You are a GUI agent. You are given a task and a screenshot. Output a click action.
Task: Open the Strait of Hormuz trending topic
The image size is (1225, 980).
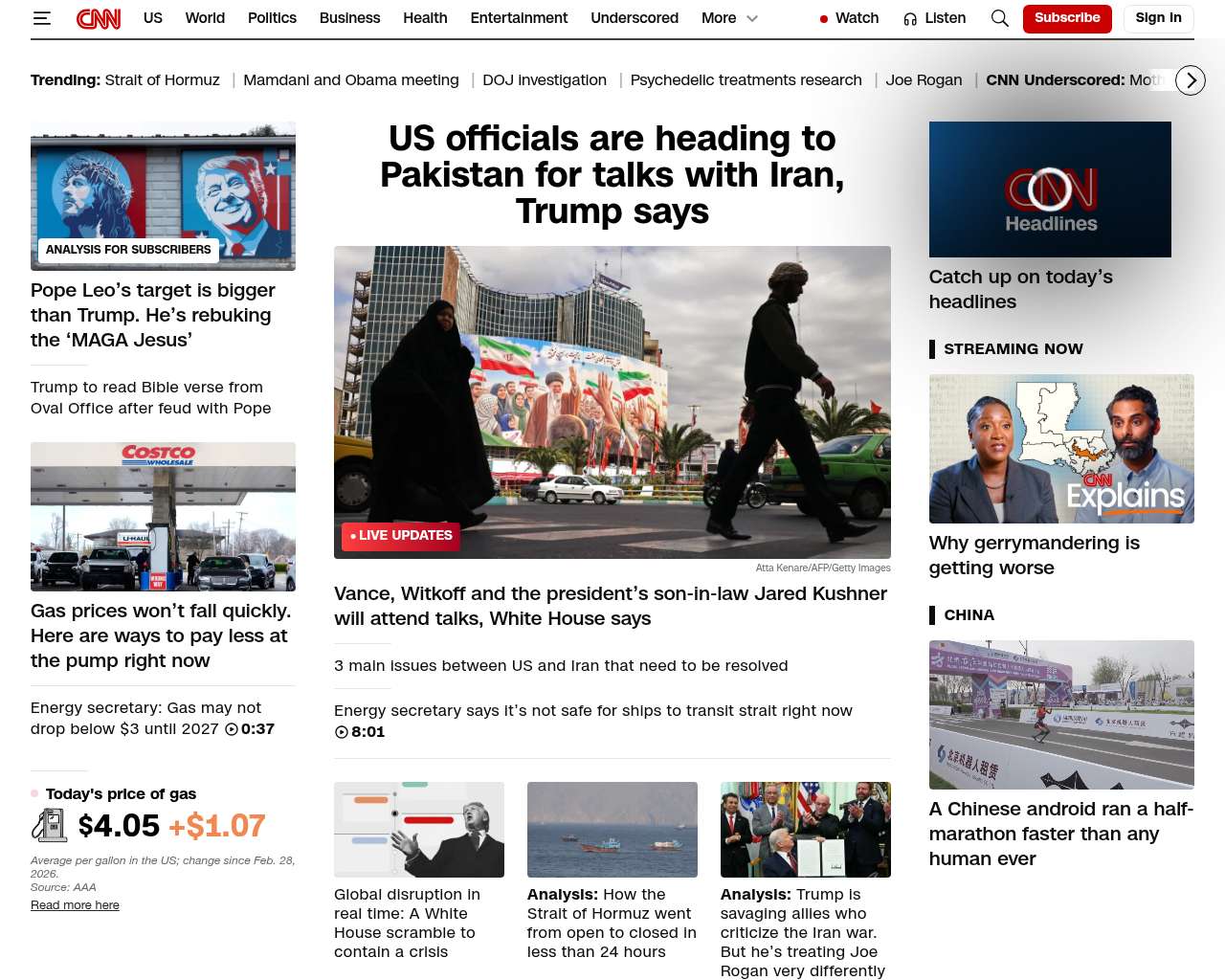pyautogui.click(x=162, y=80)
